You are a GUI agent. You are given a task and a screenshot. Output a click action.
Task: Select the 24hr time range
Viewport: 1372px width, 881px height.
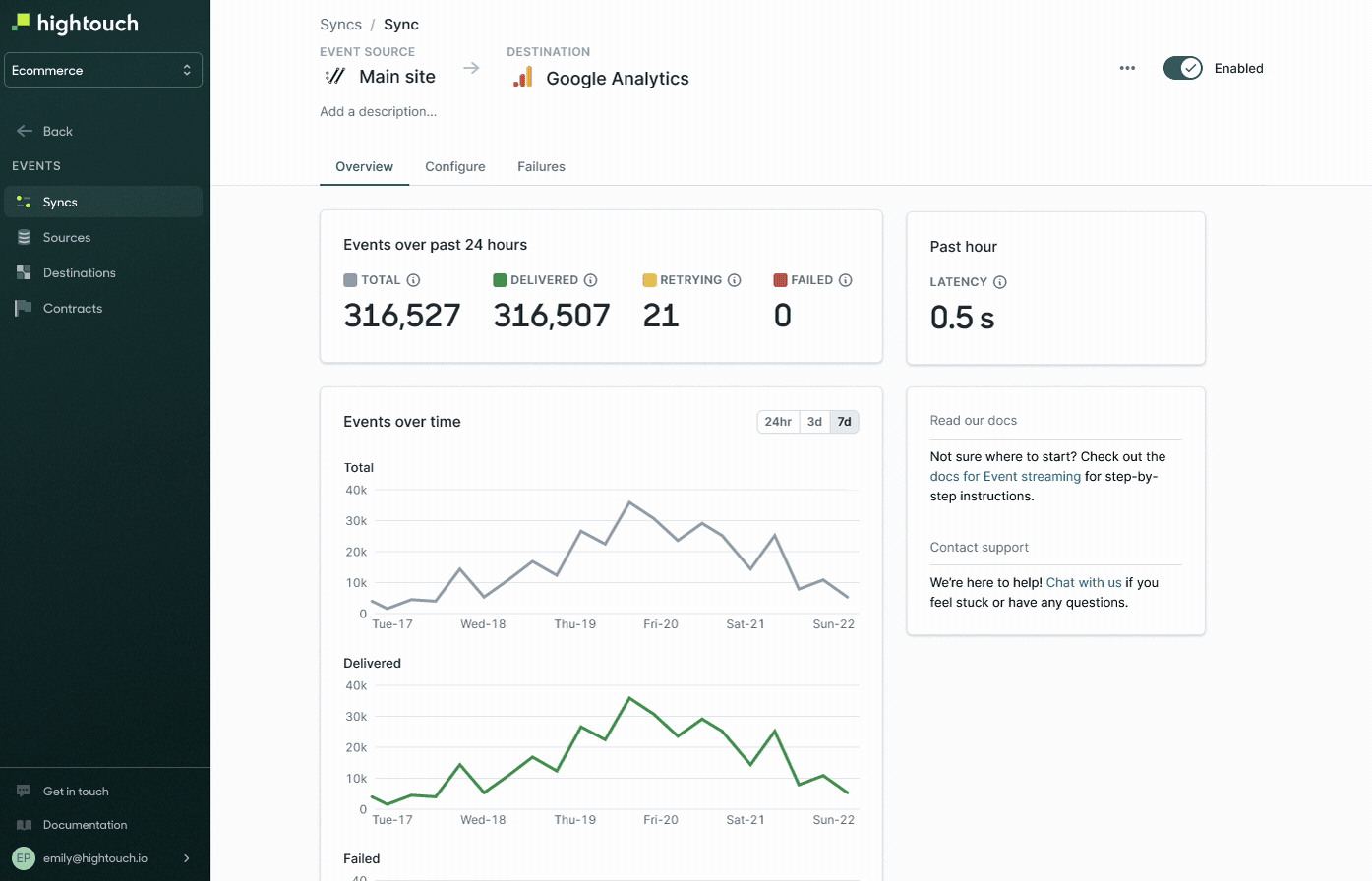778,422
